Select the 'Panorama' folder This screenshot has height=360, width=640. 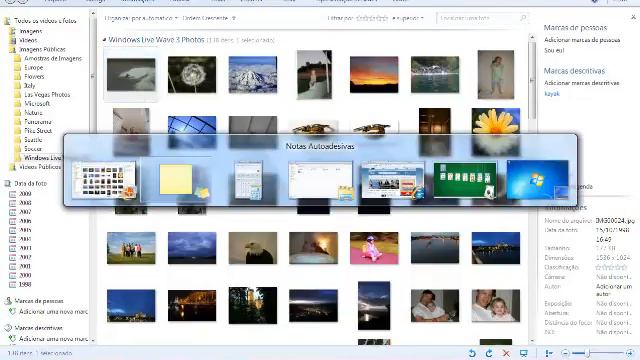pos(38,122)
